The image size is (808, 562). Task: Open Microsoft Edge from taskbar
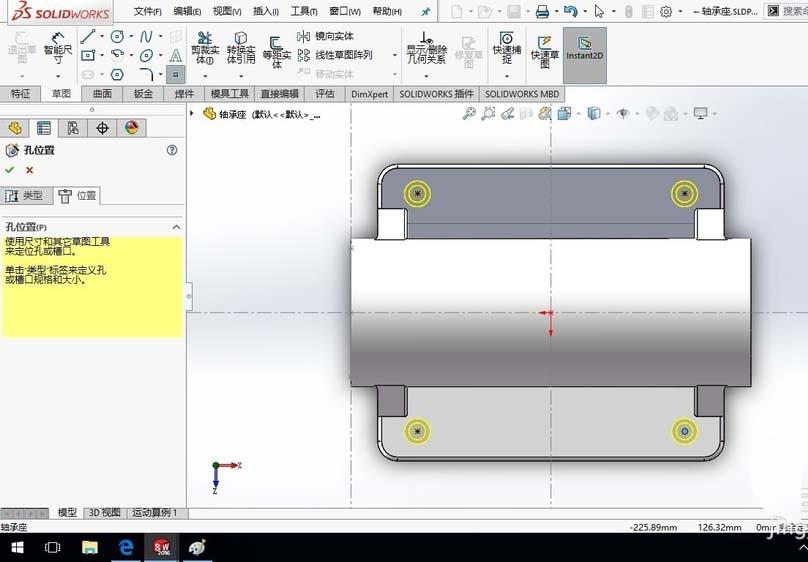pos(125,547)
